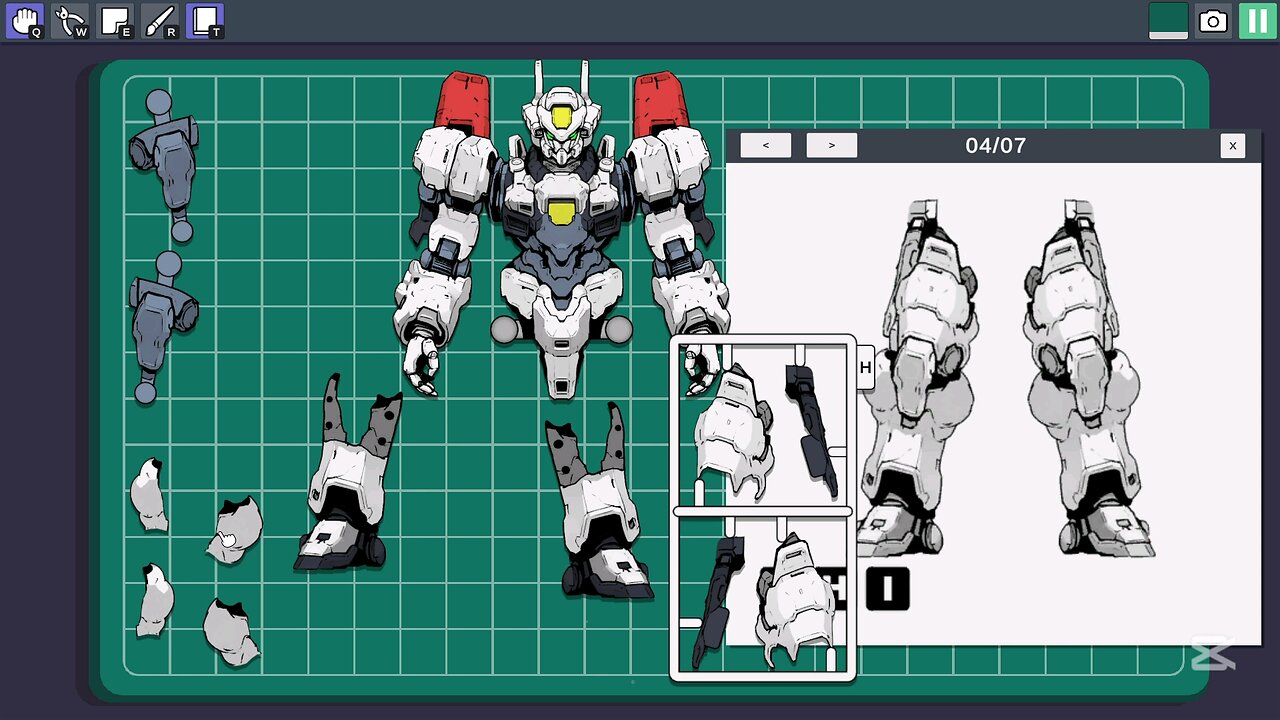The image size is (1280, 720).
Task: Go to next manual page
Action: [832, 145]
